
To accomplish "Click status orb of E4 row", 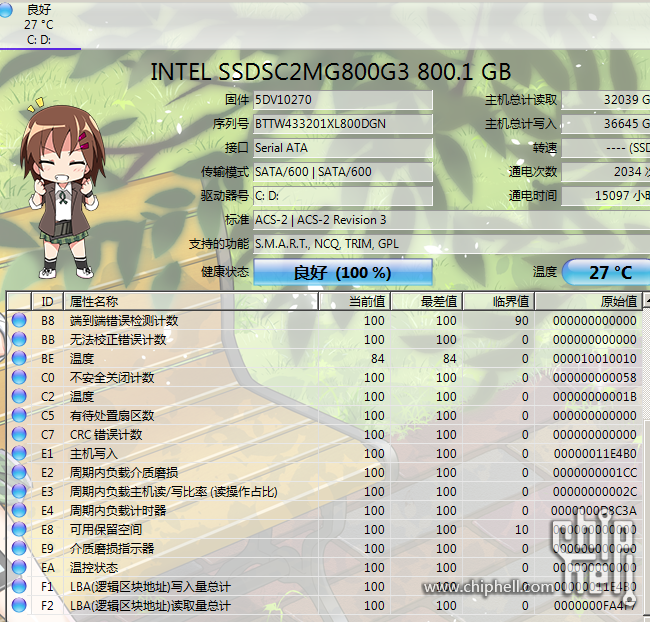I will click(x=19, y=510).
